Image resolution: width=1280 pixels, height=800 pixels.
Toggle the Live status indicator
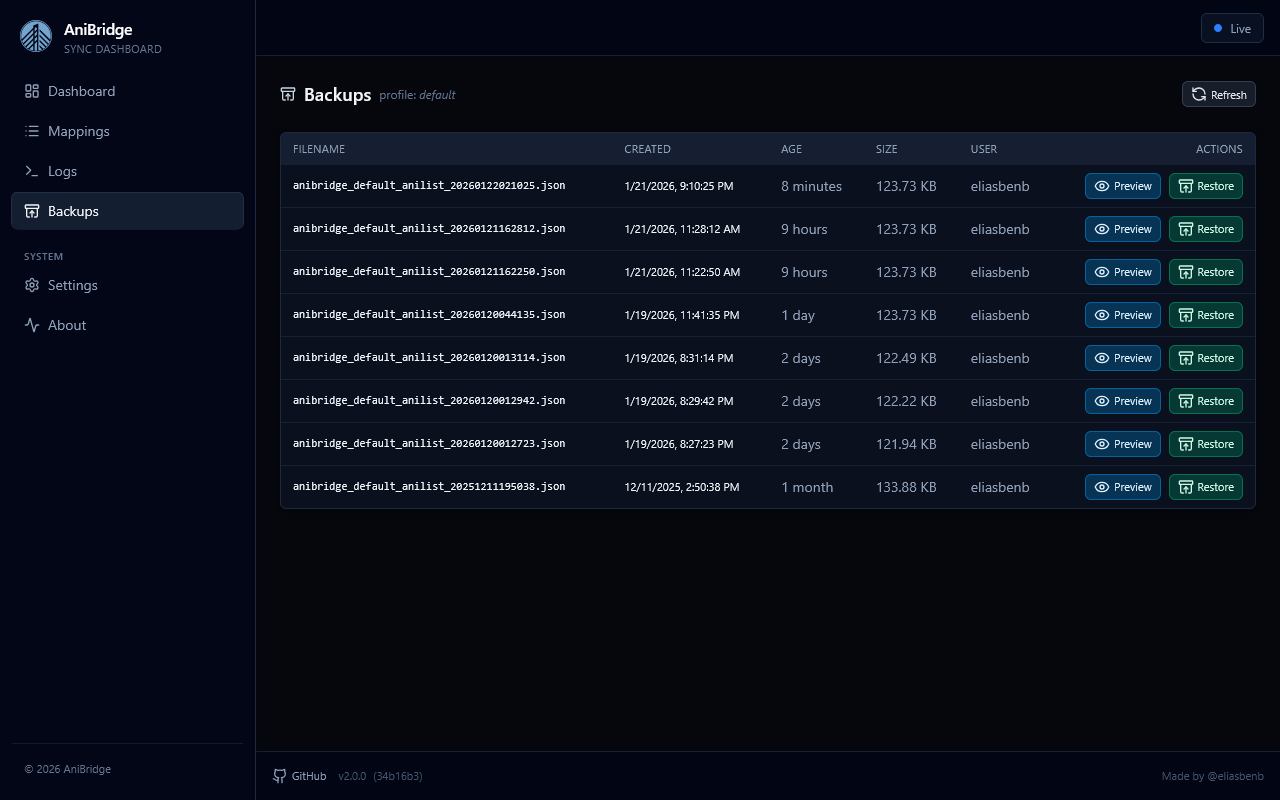point(1232,28)
